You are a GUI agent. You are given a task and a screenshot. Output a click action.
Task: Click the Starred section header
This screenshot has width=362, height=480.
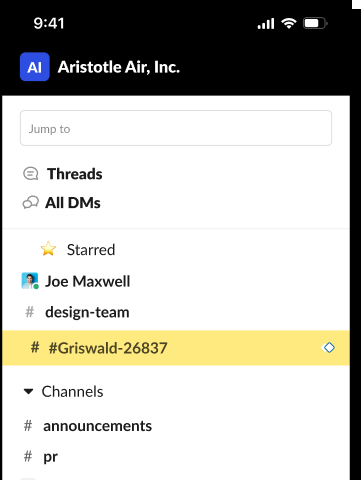click(x=91, y=250)
